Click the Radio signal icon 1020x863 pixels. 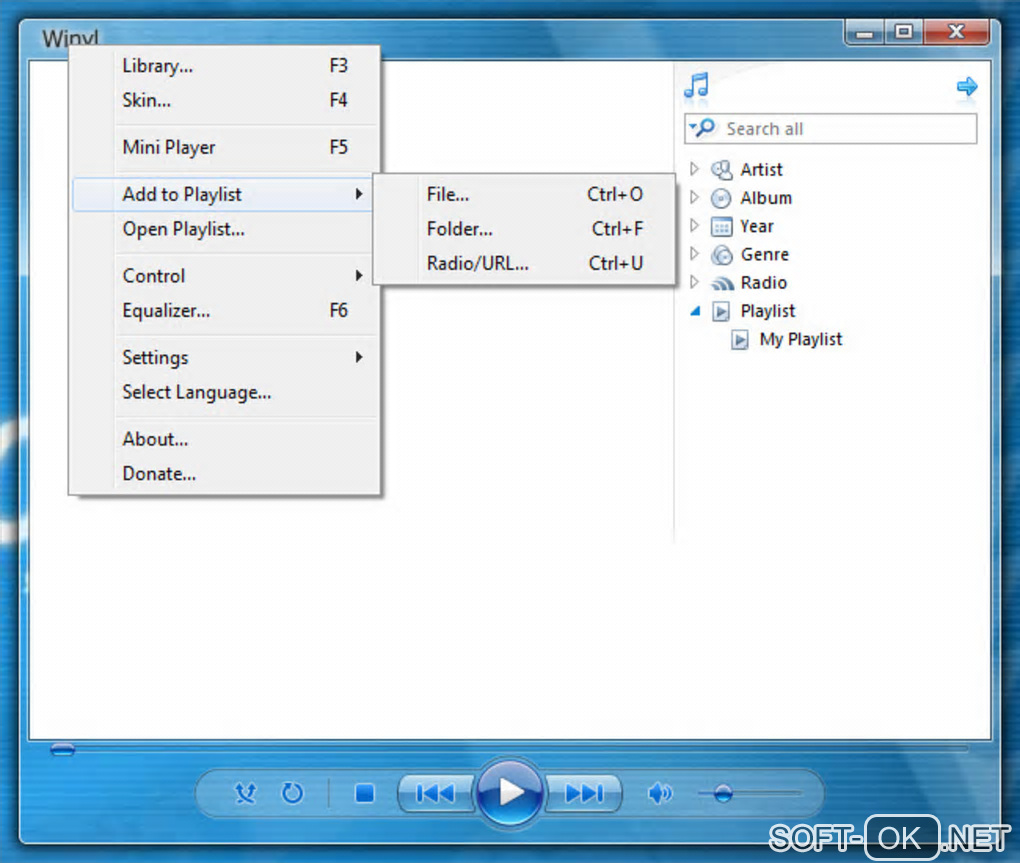[722, 284]
